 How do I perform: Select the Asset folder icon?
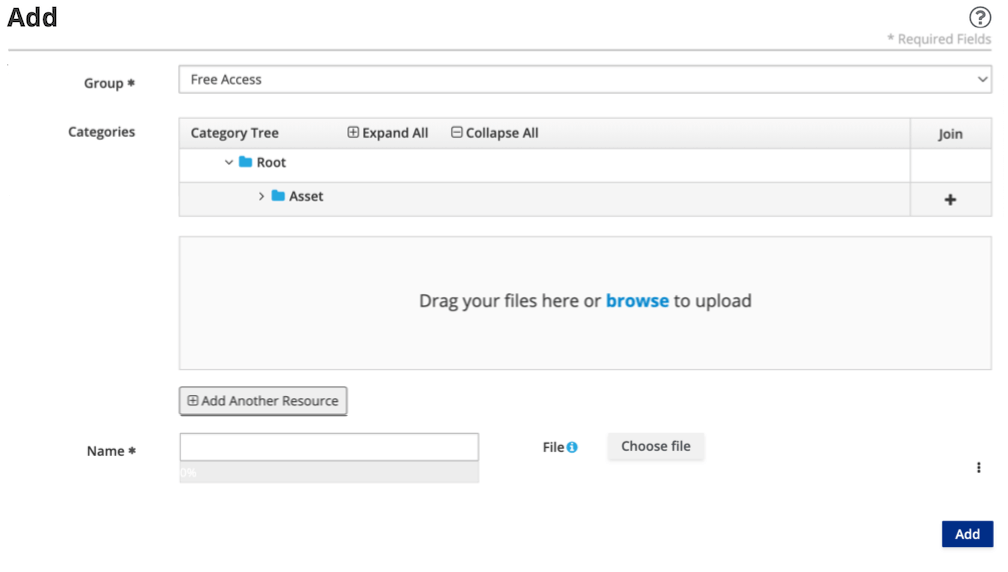coord(278,195)
